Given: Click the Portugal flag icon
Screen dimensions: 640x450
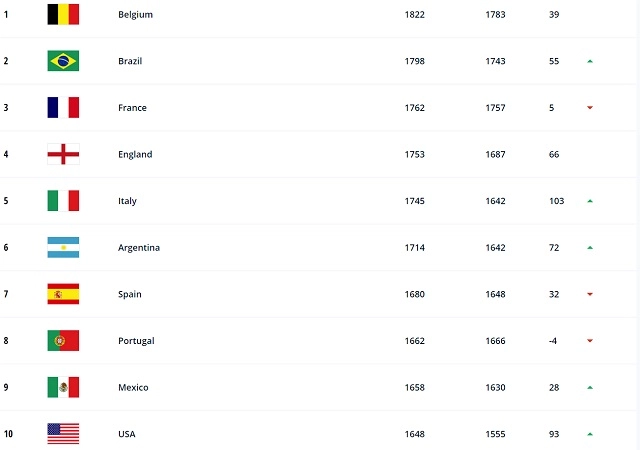Looking at the screenshot, I should 63,341.
